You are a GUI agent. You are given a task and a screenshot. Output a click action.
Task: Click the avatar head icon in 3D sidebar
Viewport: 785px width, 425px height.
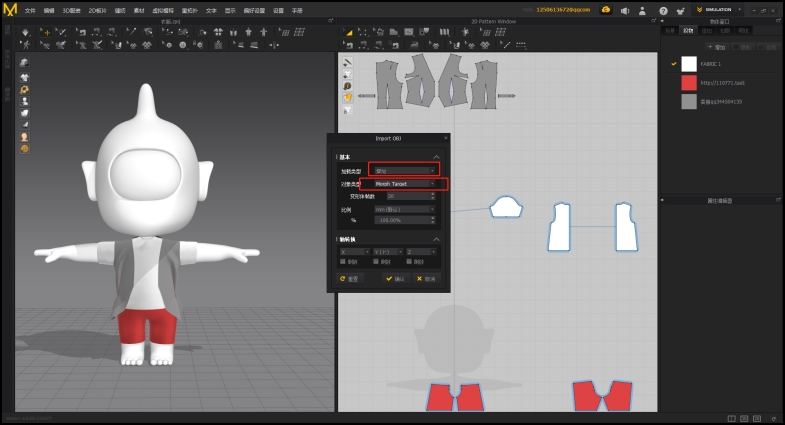pyautogui.click(x=24, y=136)
